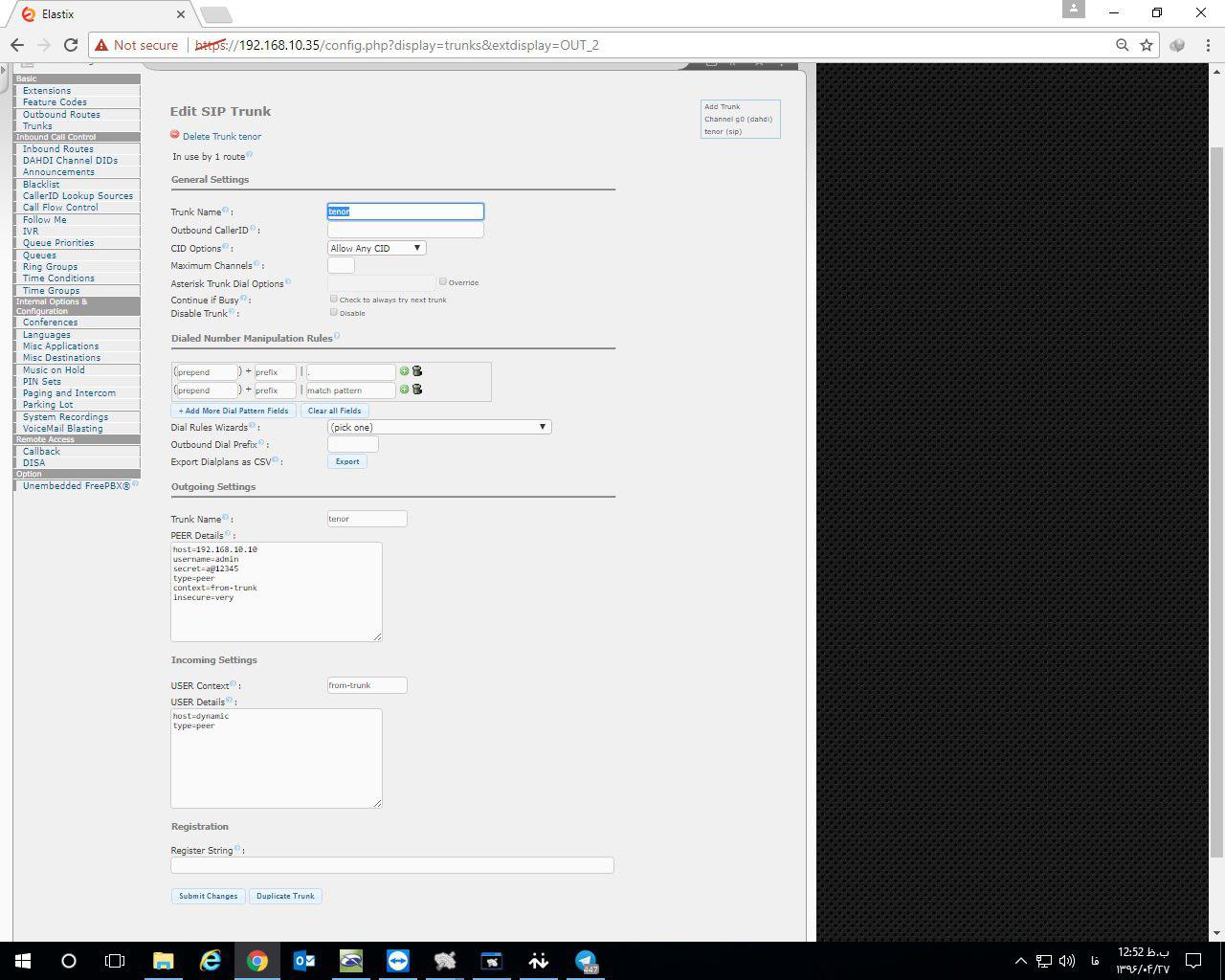Viewport: 1225px width, 980px height.
Task: Click the Register String input field
Action: click(x=392, y=865)
